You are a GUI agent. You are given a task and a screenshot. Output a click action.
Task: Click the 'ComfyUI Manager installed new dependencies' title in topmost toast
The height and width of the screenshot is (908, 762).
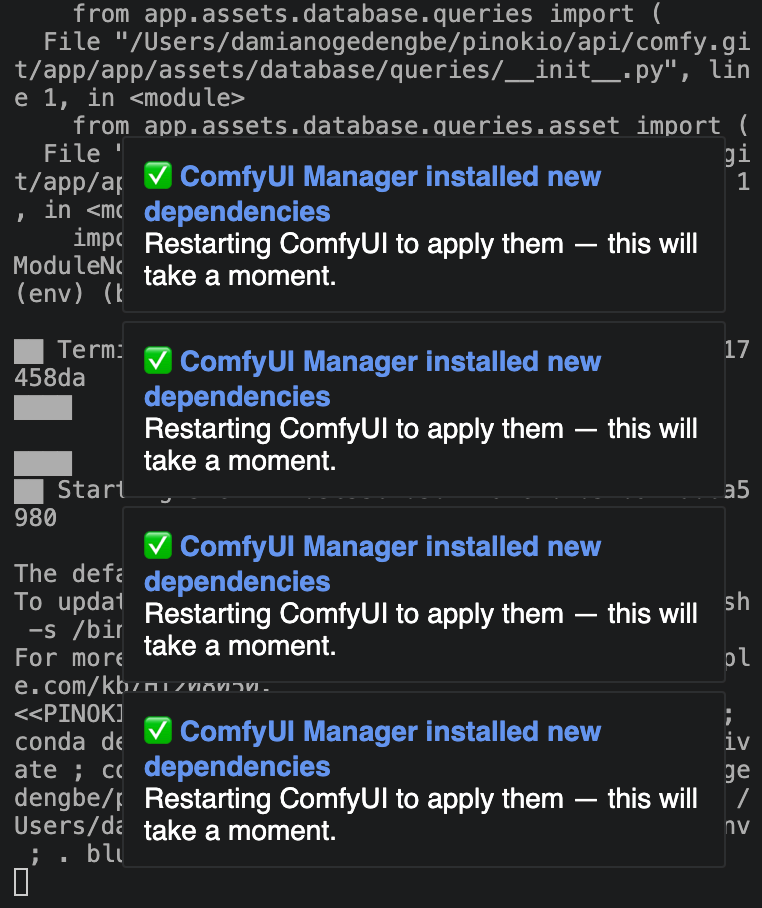(373, 194)
